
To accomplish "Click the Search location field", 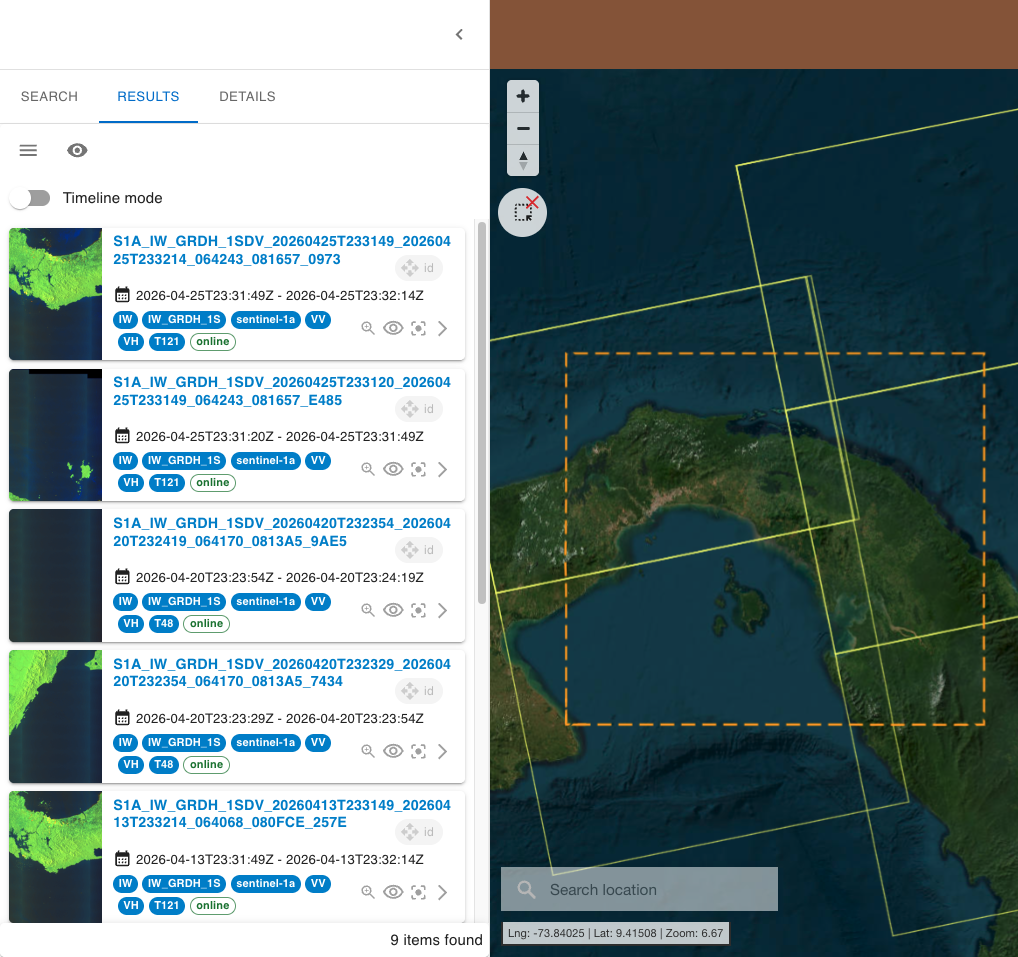I will [639, 889].
